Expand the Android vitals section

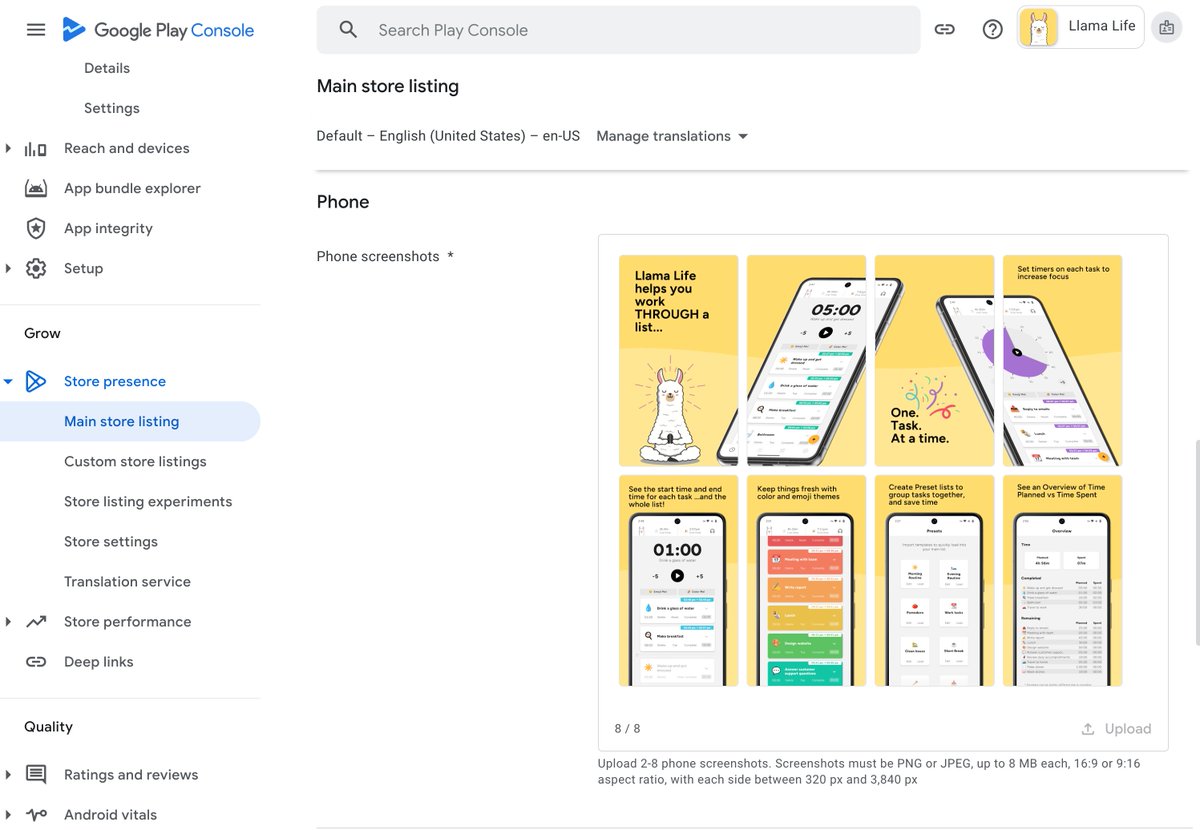[8, 814]
